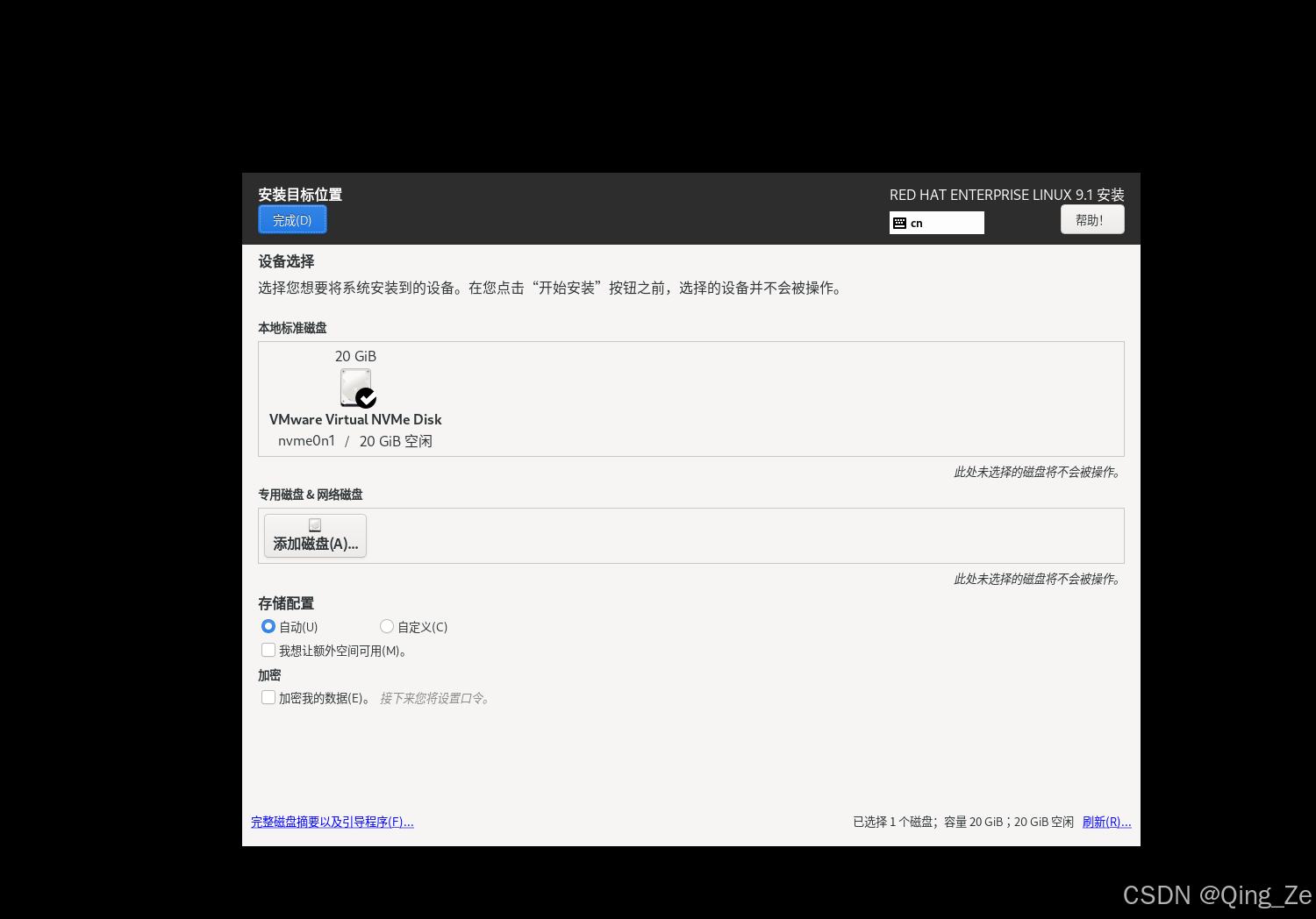Click the 本地标准磁盘 section label
The image size is (1316, 919).
[x=292, y=328]
